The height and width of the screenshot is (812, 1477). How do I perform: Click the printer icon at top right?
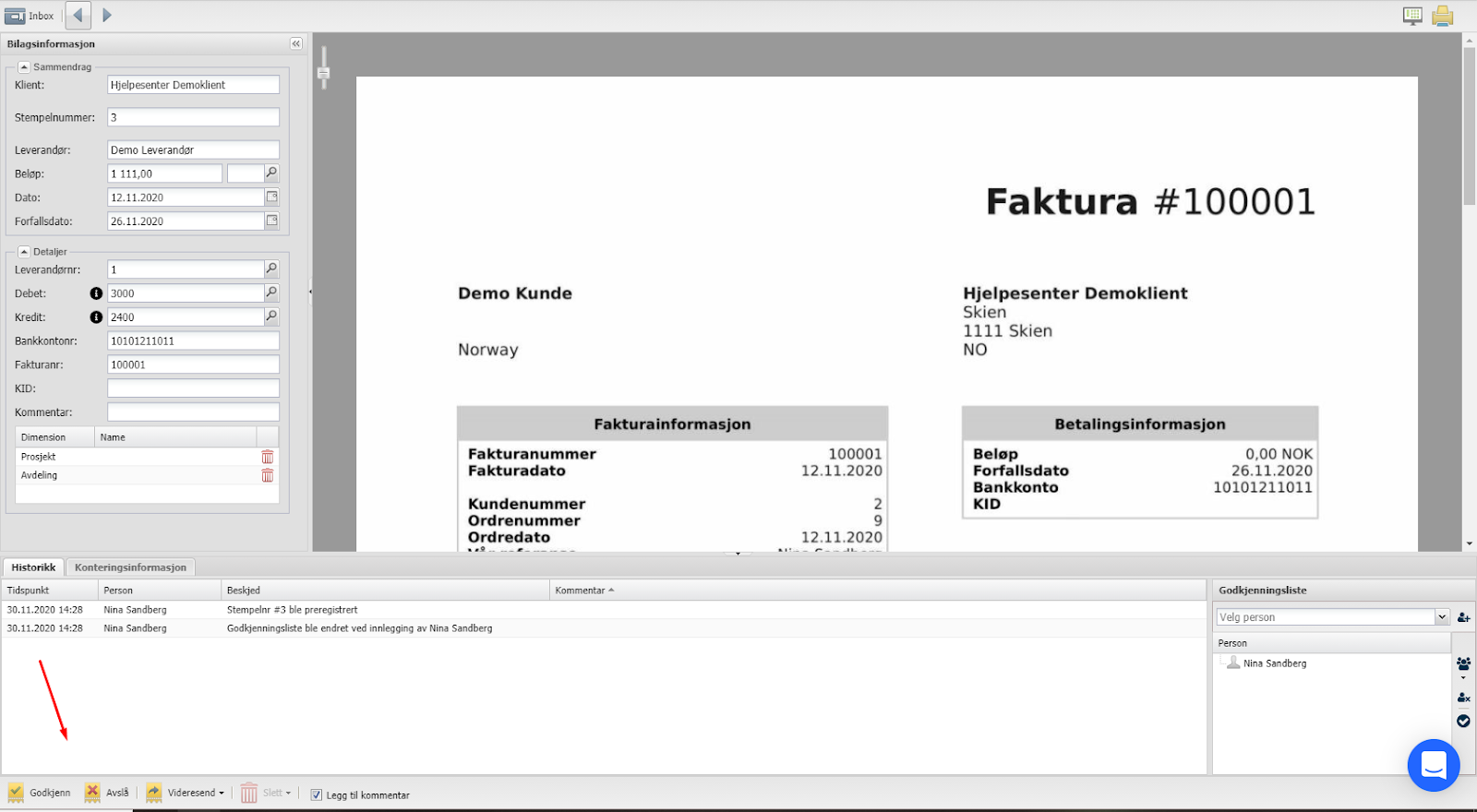[1443, 16]
